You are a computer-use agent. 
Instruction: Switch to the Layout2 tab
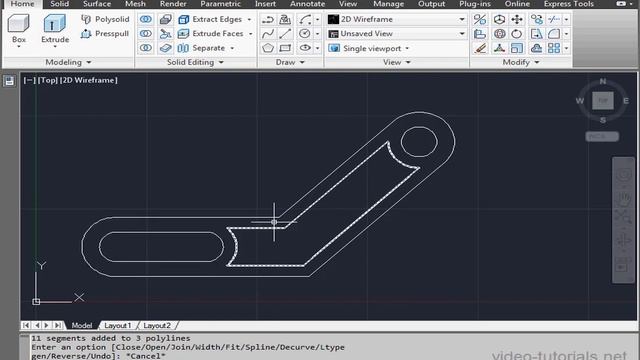(x=157, y=325)
